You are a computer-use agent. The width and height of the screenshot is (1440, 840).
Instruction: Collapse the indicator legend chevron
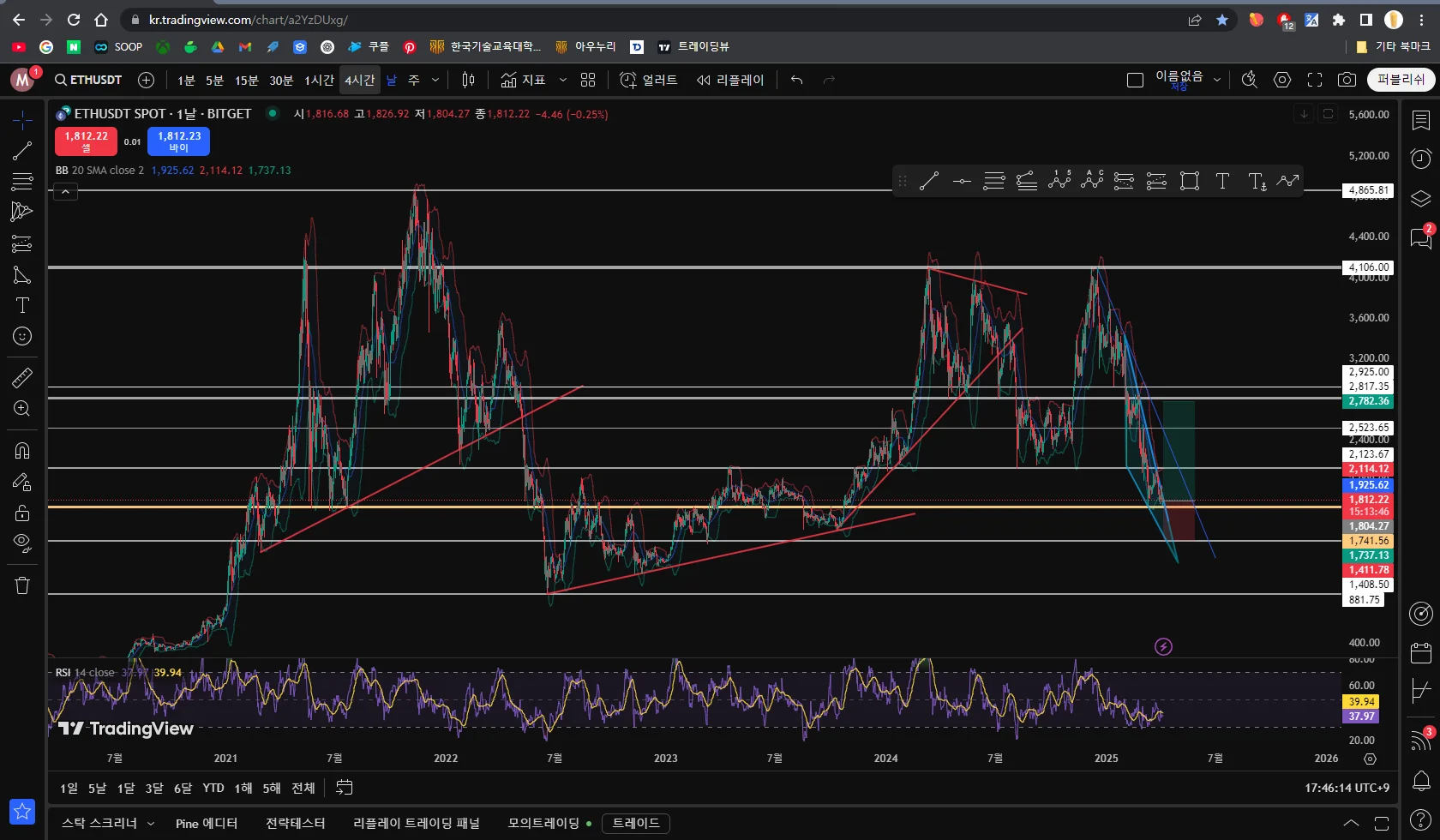coord(65,192)
